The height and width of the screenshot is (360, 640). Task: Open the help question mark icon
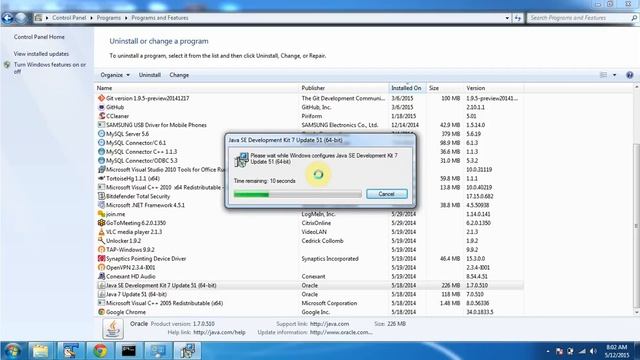point(629,75)
